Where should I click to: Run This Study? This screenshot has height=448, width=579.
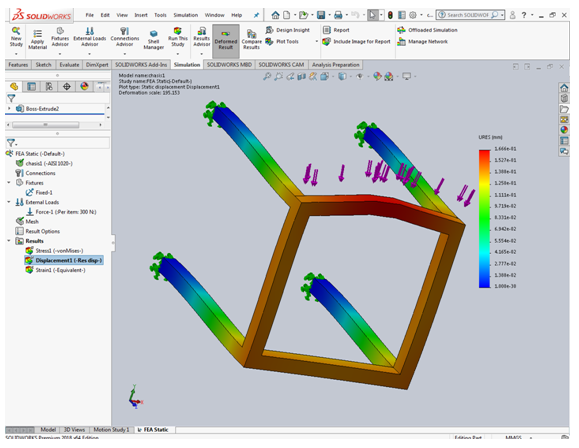[x=178, y=37]
